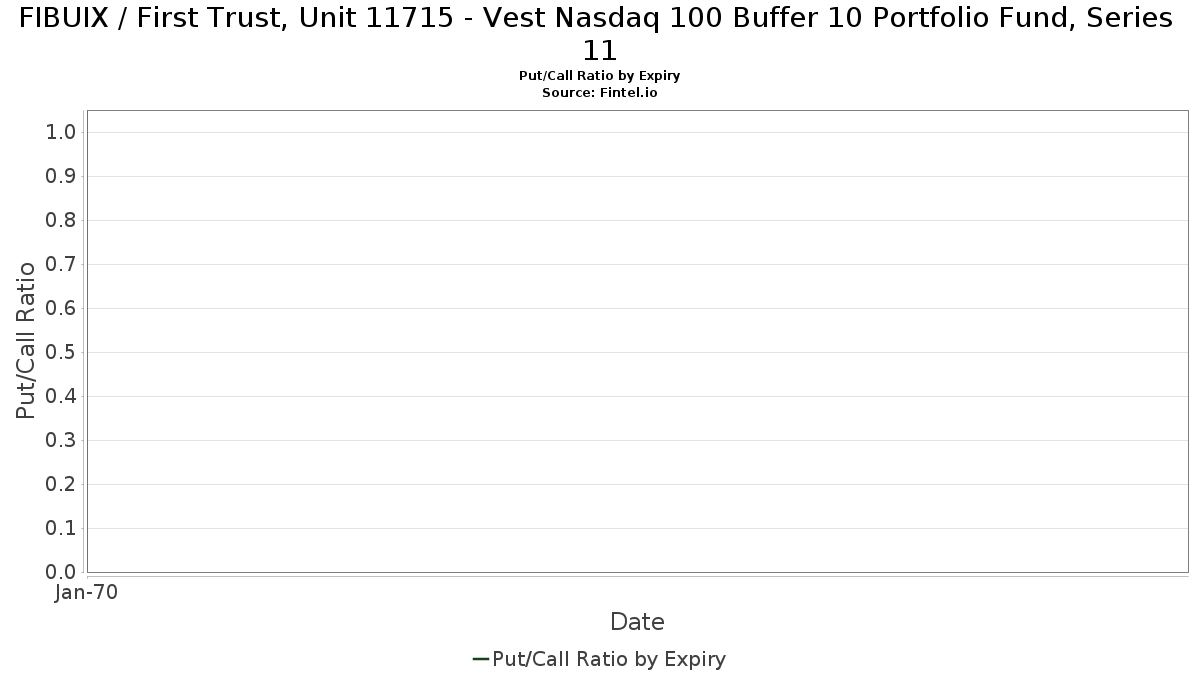Click the Jan-70 x-axis tick label
Viewport: 1200px width, 675px height.
pos(87,592)
